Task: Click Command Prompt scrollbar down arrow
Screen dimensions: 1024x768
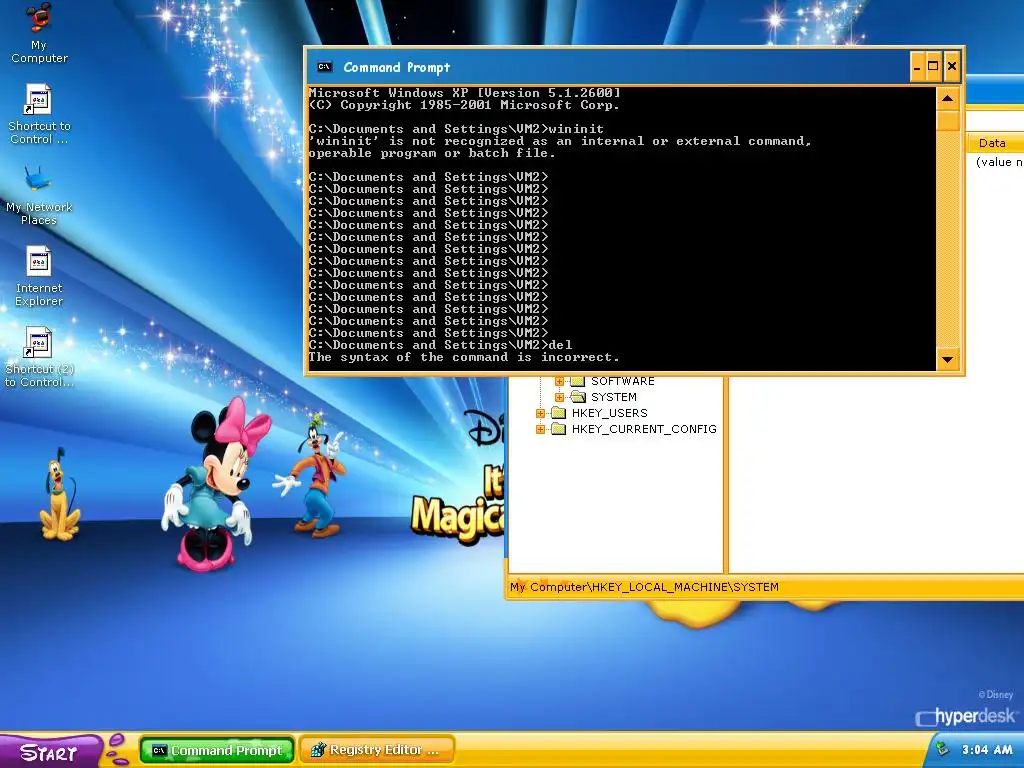Action: pos(948,359)
